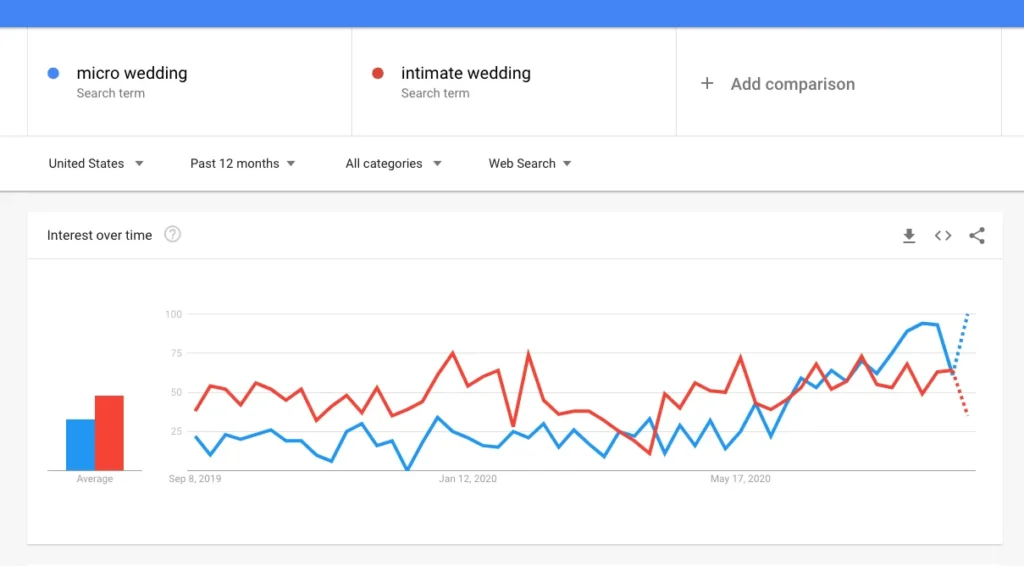The height and width of the screenshot is (566, 1024).
Task: Click the red Average bar
Action: pos(109,433)
